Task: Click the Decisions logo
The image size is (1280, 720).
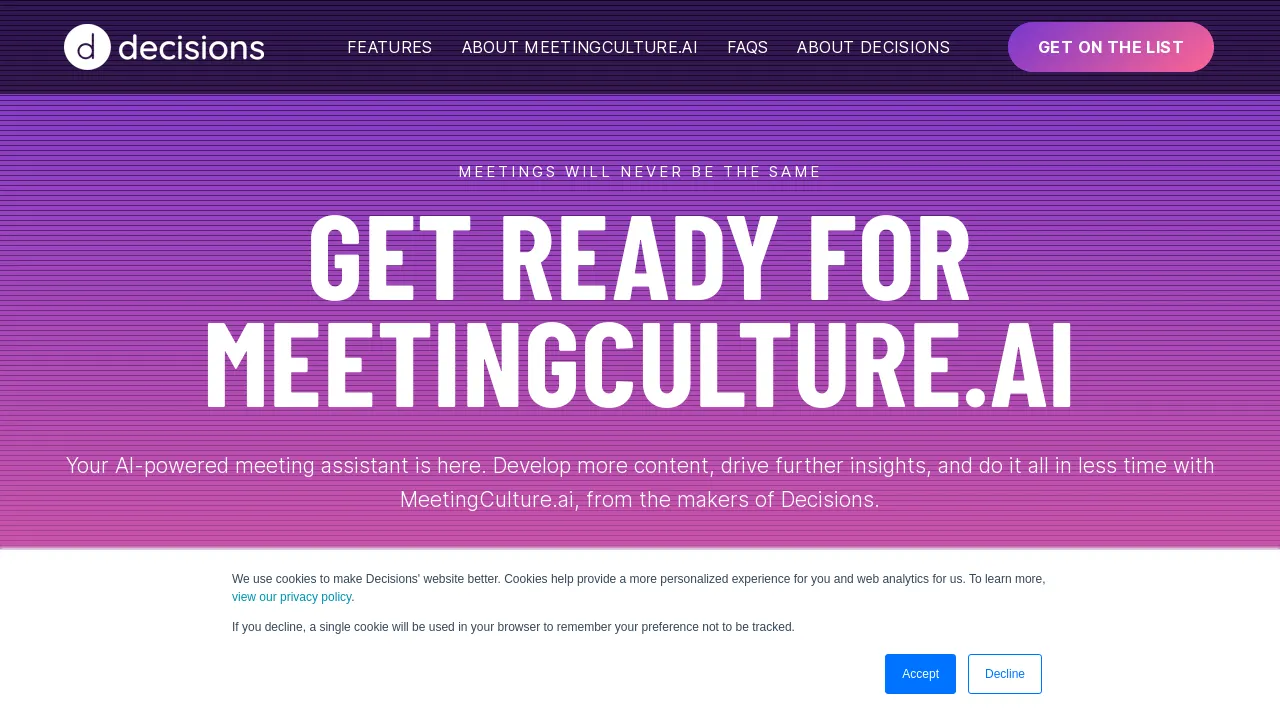Action: pyautogui.click(x=164, y=47)
